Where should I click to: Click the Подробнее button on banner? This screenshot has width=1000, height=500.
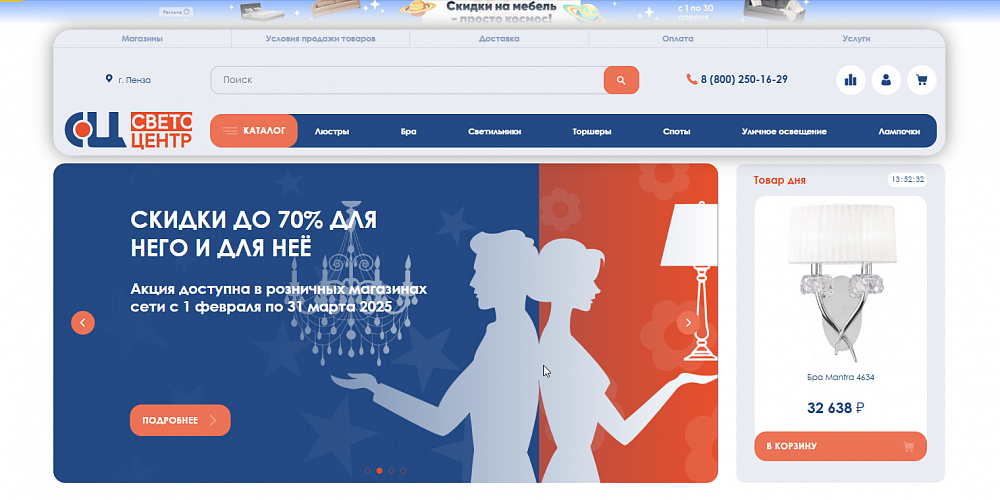(180, 420)
